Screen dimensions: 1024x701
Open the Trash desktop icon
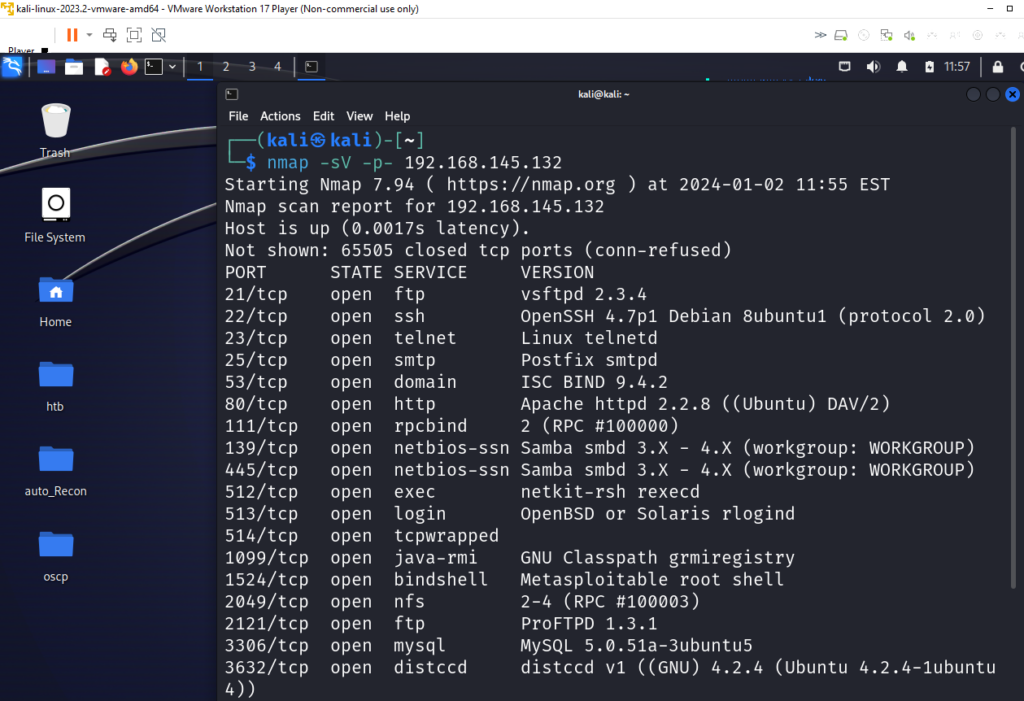coord(55,131)
